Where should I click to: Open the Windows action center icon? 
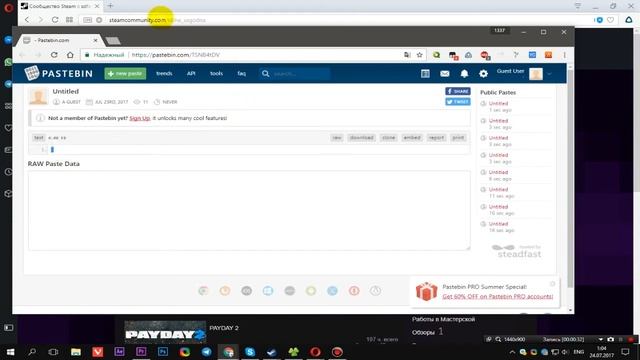[625, 352]
